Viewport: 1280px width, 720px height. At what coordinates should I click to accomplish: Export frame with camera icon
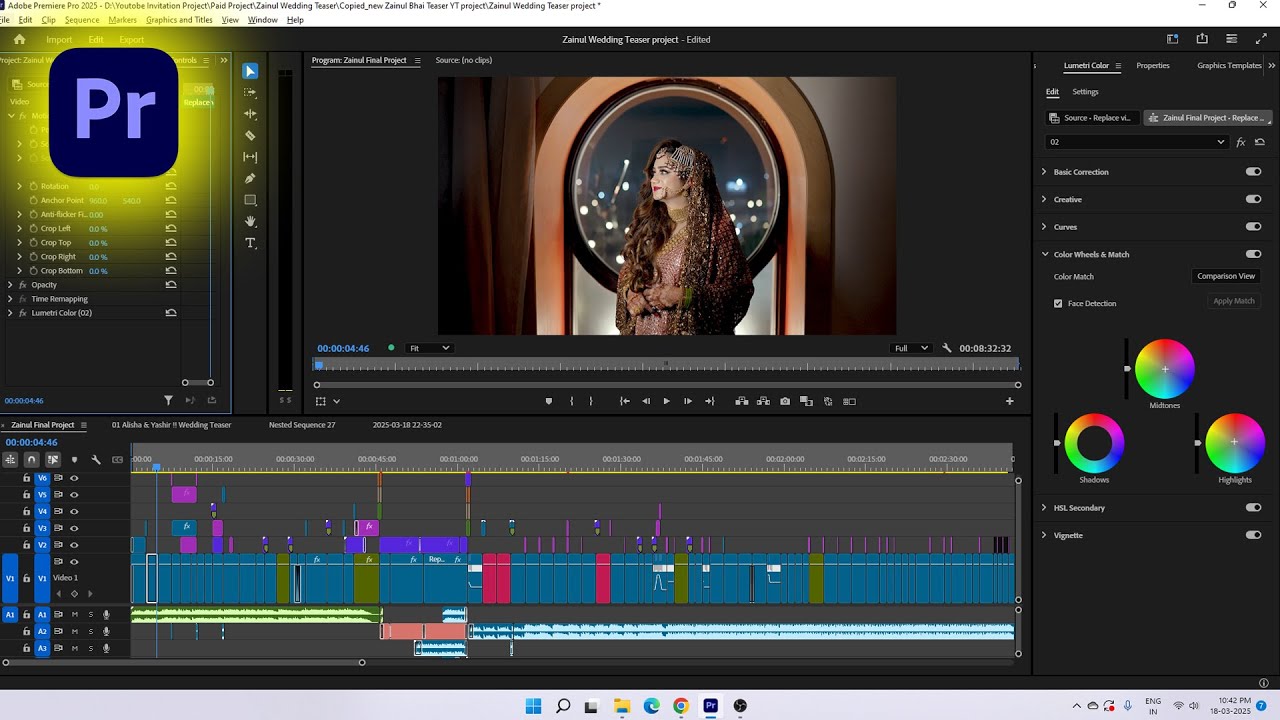coord(785,401)
